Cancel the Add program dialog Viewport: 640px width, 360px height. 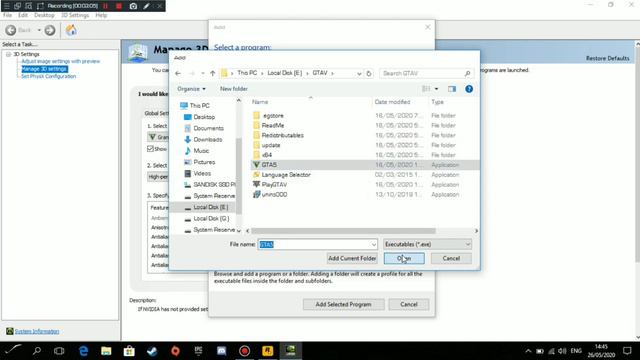(x=409, y=304)
